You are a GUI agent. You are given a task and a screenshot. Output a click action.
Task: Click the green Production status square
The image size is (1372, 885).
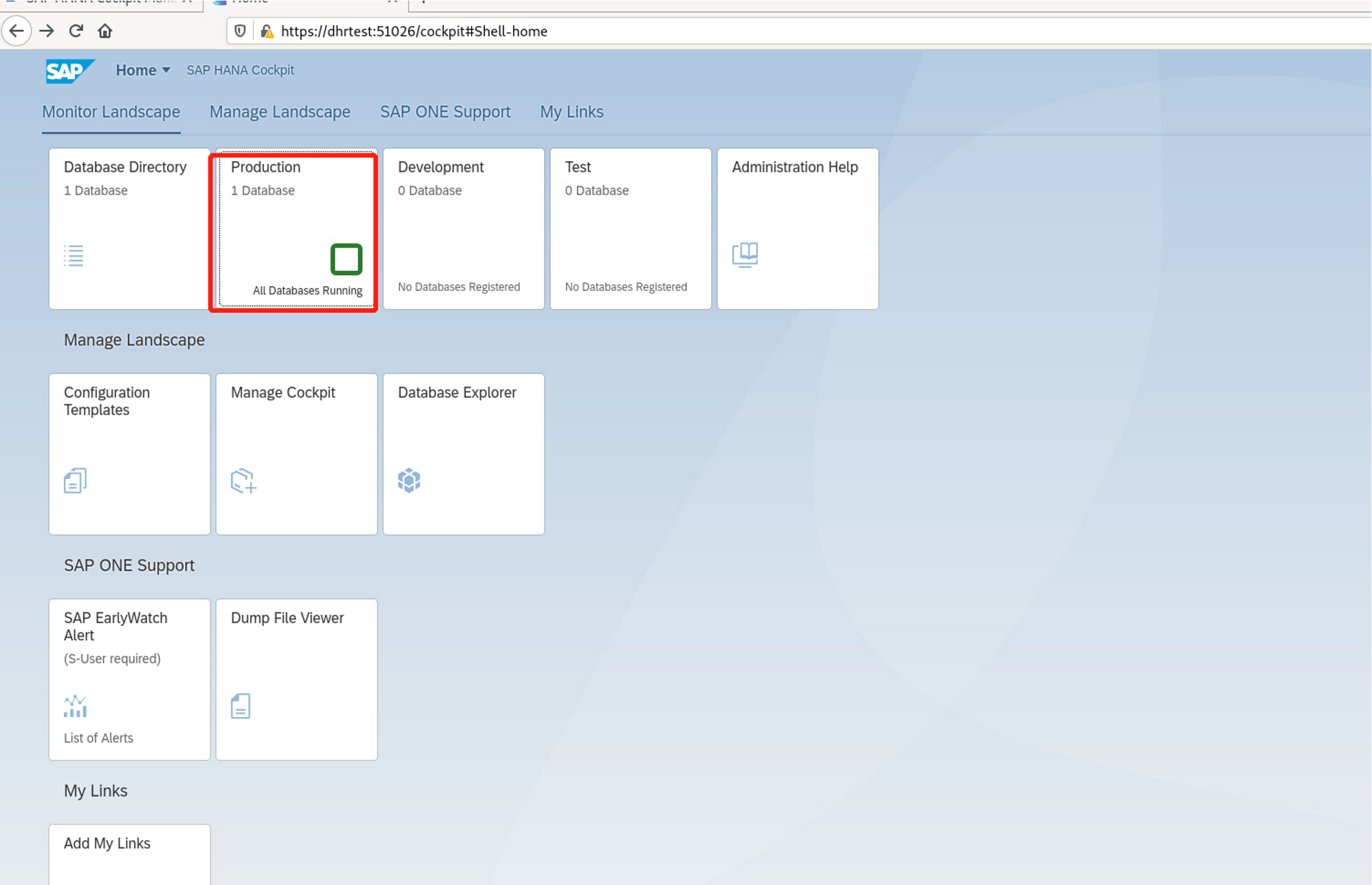tap(346, 259)
